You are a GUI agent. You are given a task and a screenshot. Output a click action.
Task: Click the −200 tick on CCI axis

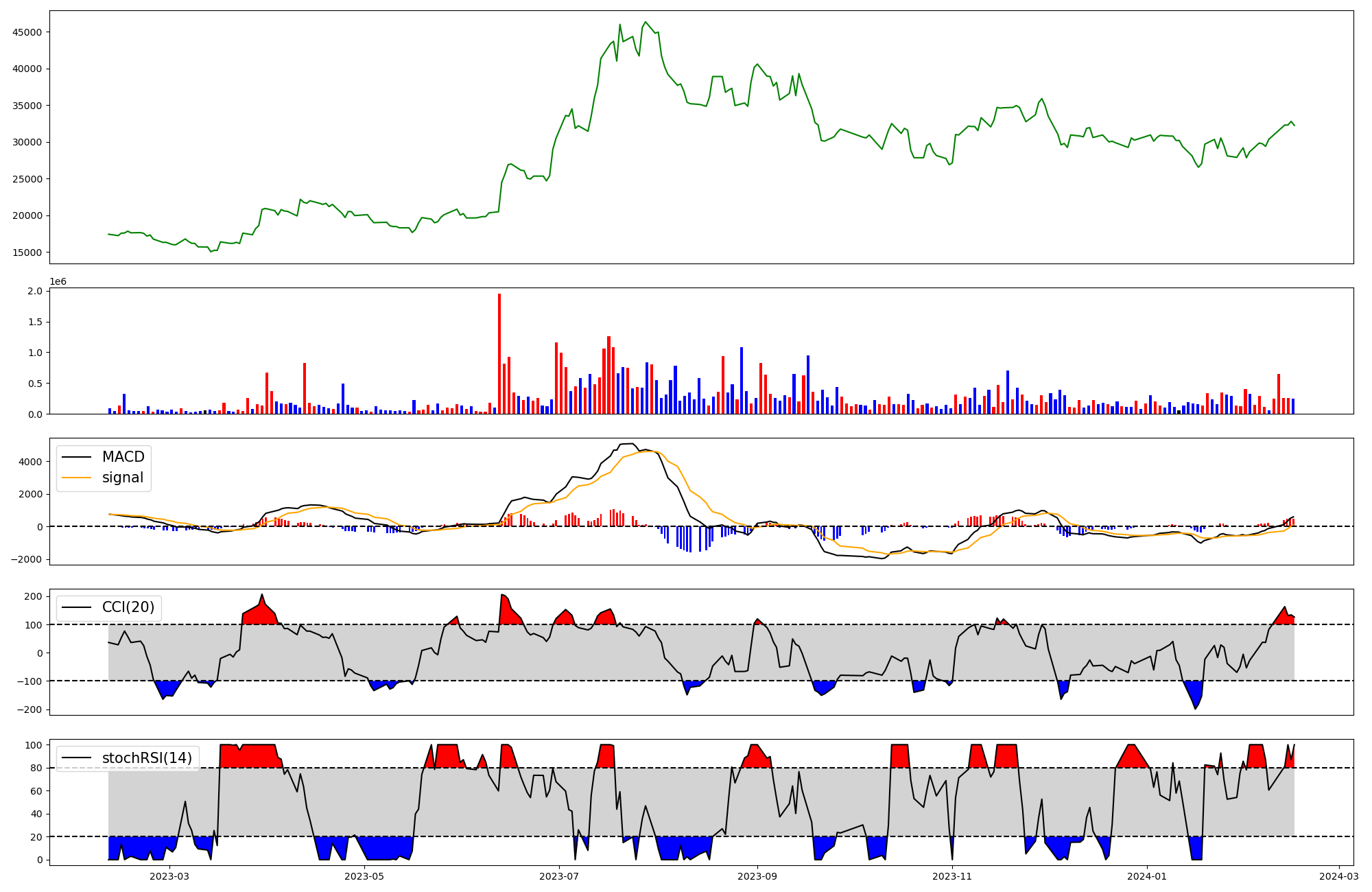pyautogui.click(x=28, y=709)
